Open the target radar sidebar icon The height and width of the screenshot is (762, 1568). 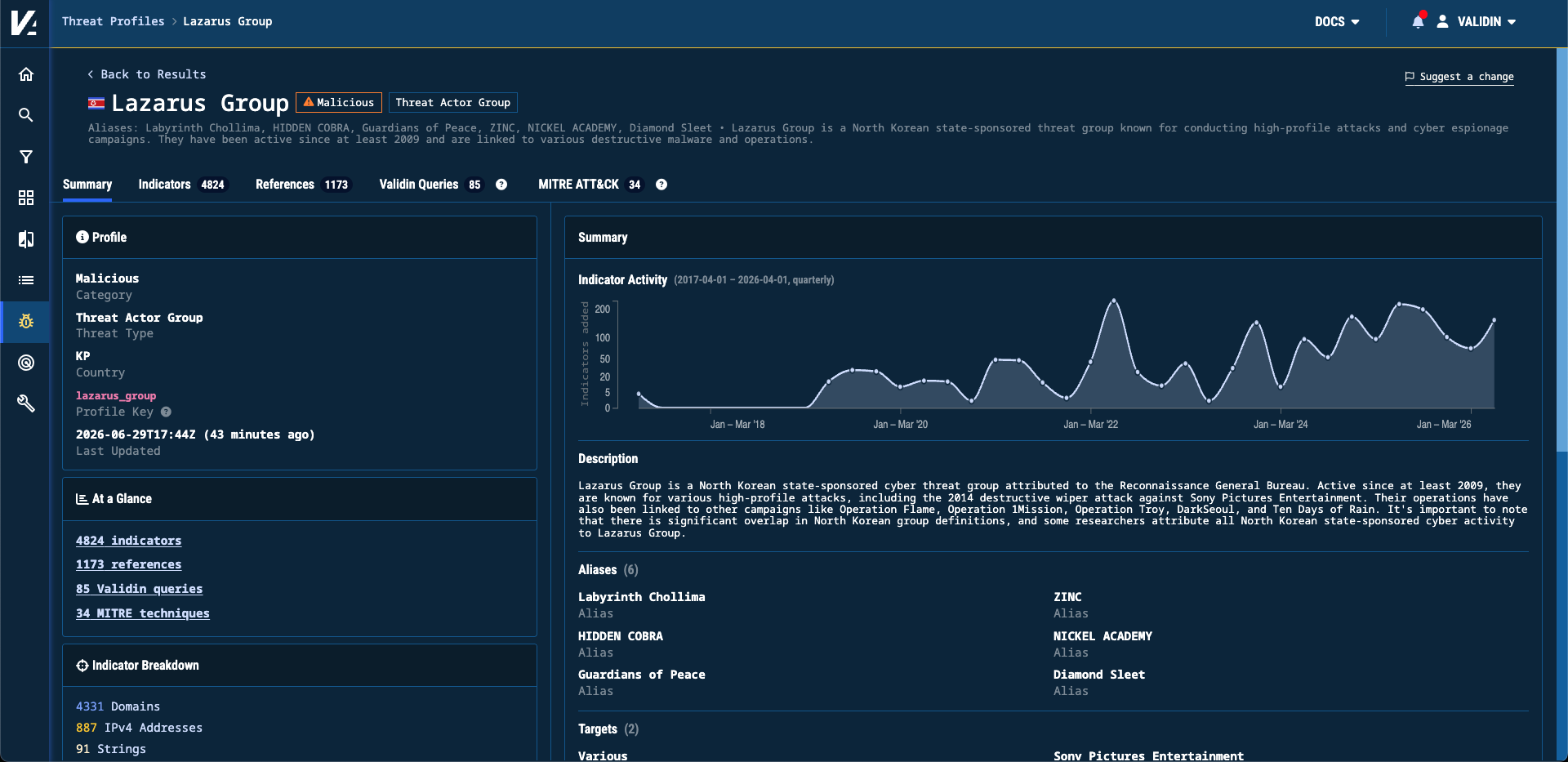click(x=26, y=363)
